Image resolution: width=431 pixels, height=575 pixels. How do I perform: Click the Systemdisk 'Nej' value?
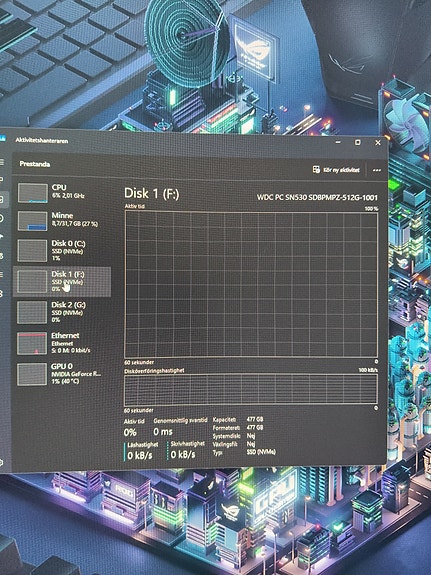pos(251,436)
